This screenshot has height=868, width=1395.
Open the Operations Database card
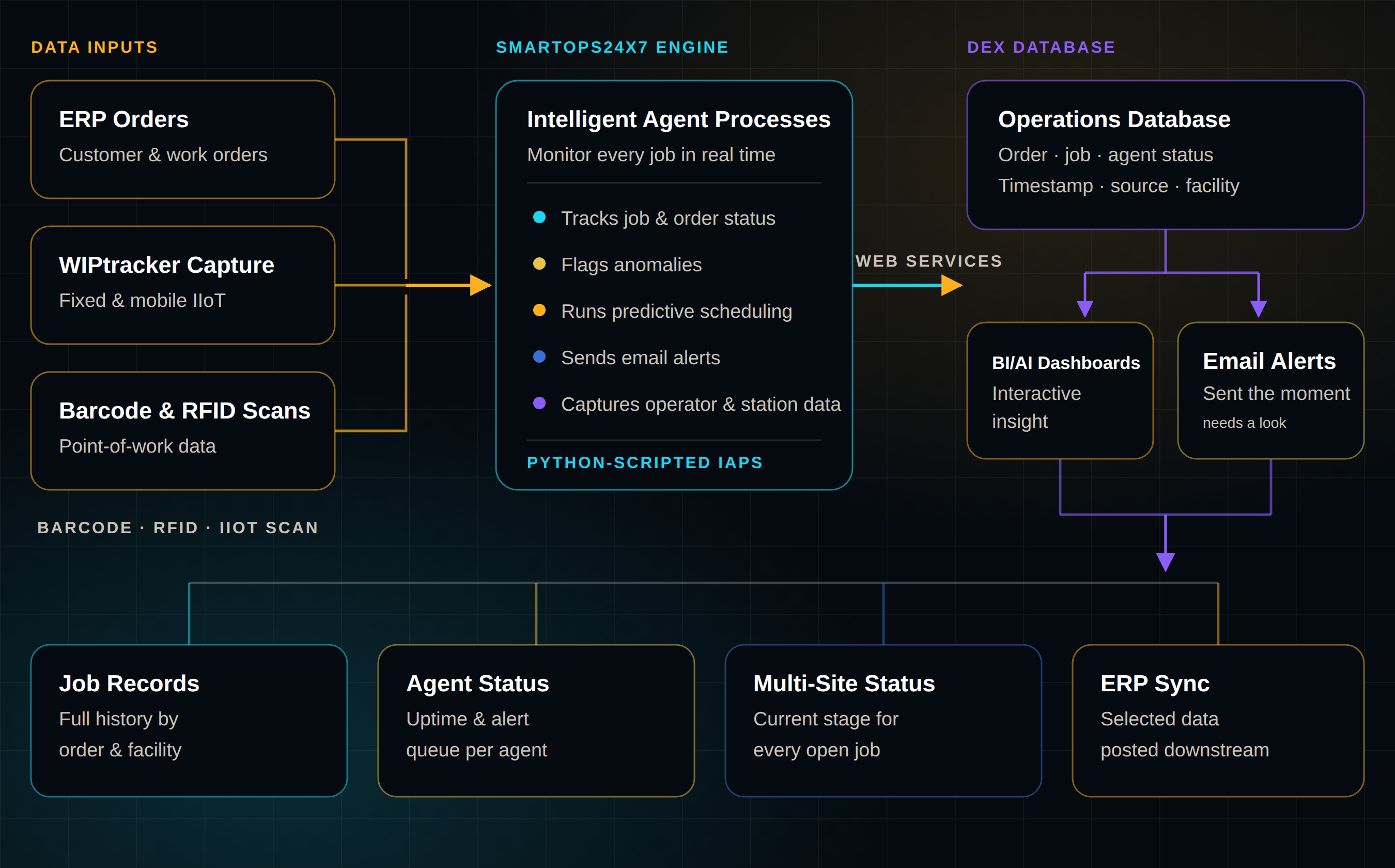(1166, 155)
